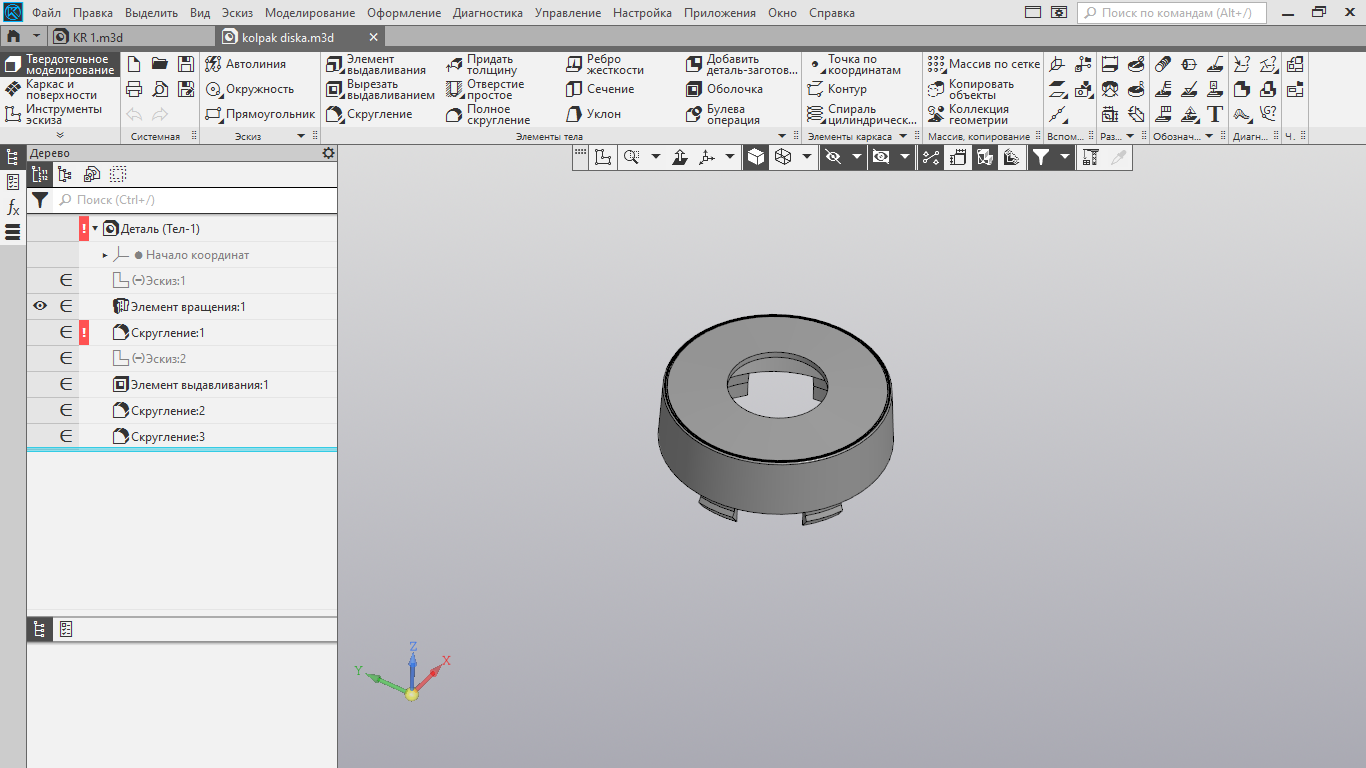Expand tool sets list chevron
The image size is (1366, 768).
pyautogui.click(x=60, y=135)
